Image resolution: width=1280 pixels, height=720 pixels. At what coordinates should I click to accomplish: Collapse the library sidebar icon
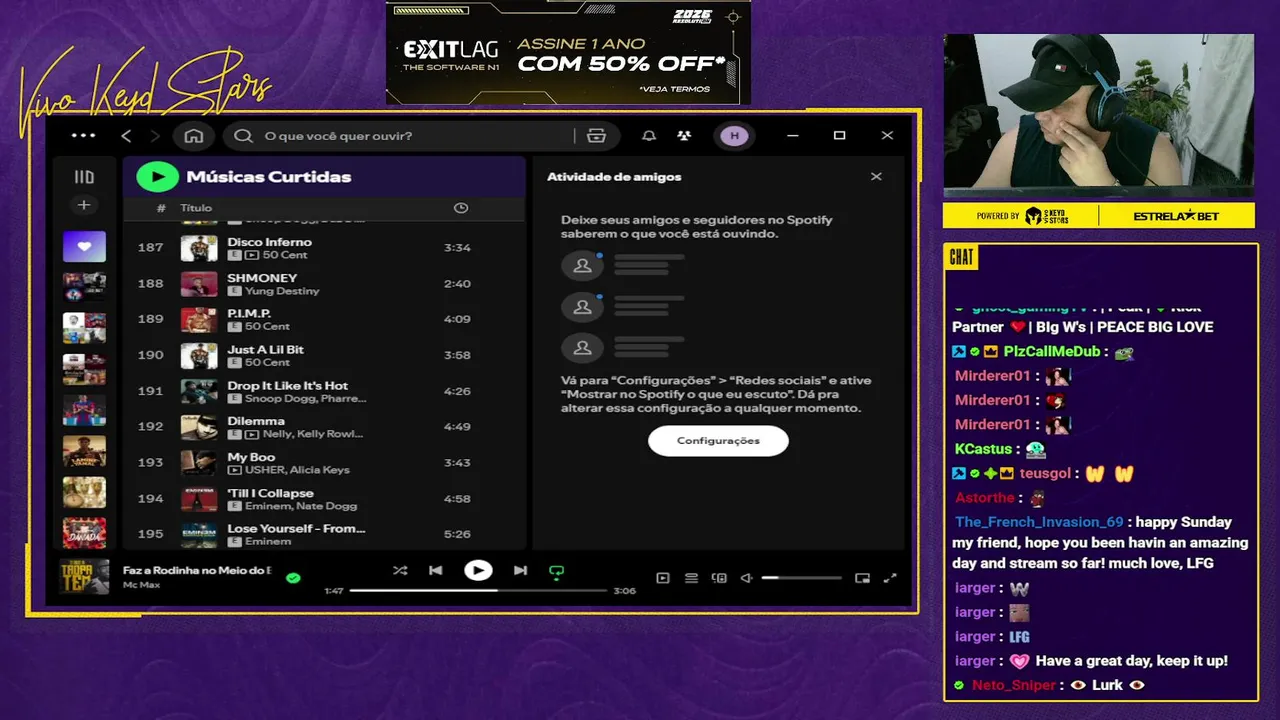coord(84,177)
